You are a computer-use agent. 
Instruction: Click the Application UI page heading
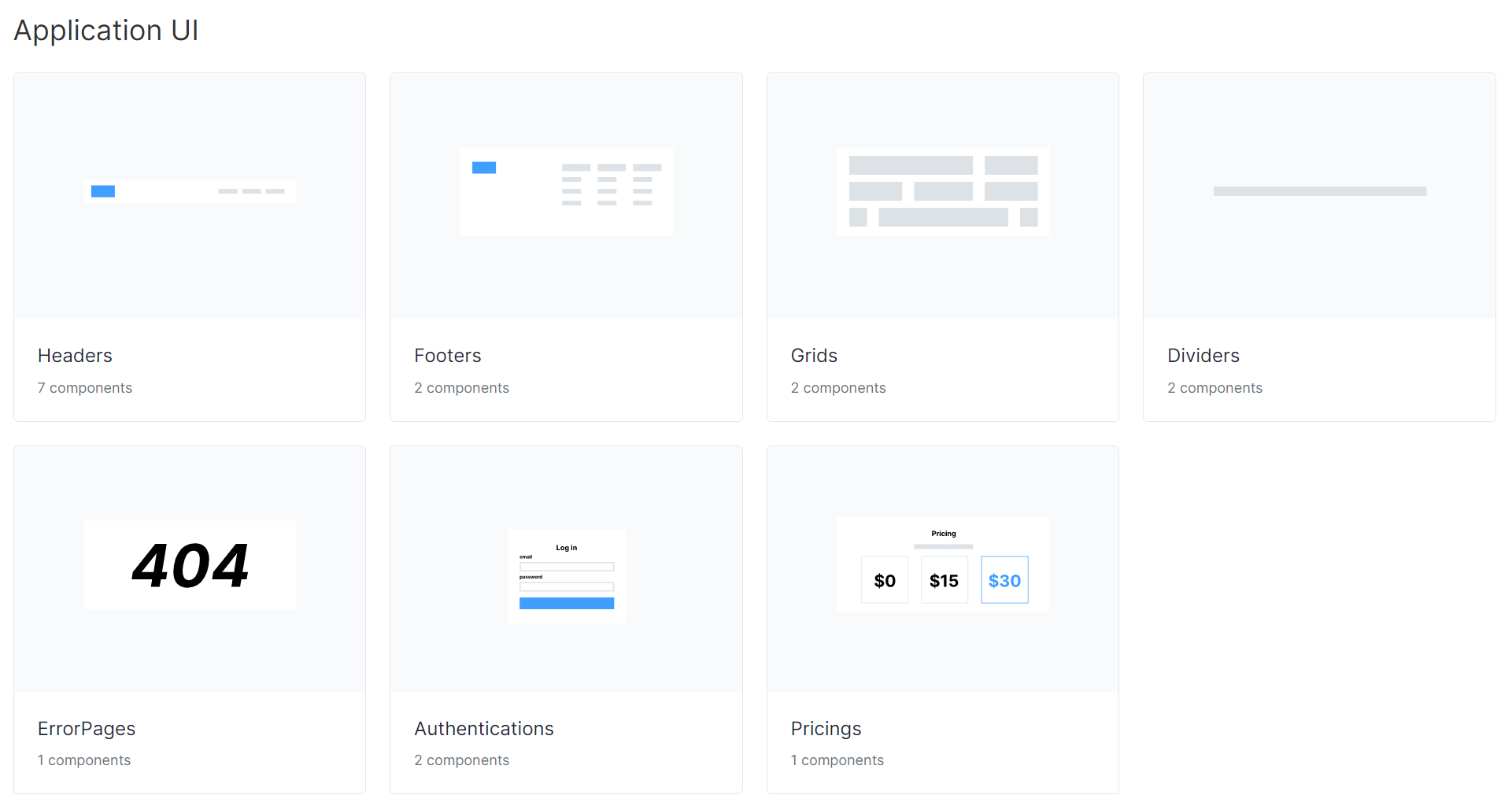pos(106,30)
